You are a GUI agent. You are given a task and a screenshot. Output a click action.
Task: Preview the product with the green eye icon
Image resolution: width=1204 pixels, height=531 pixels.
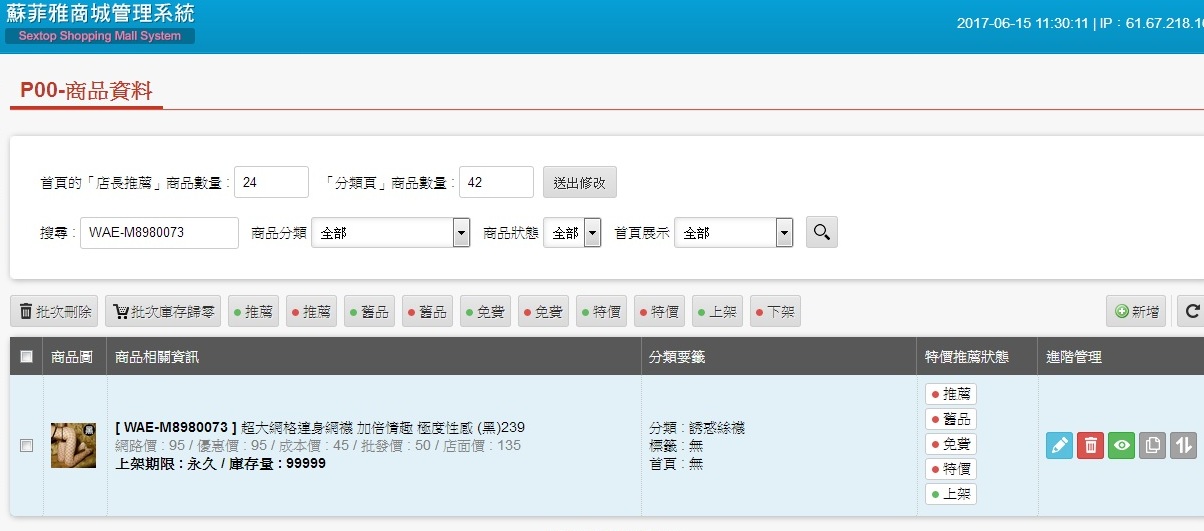[1121, 446]
